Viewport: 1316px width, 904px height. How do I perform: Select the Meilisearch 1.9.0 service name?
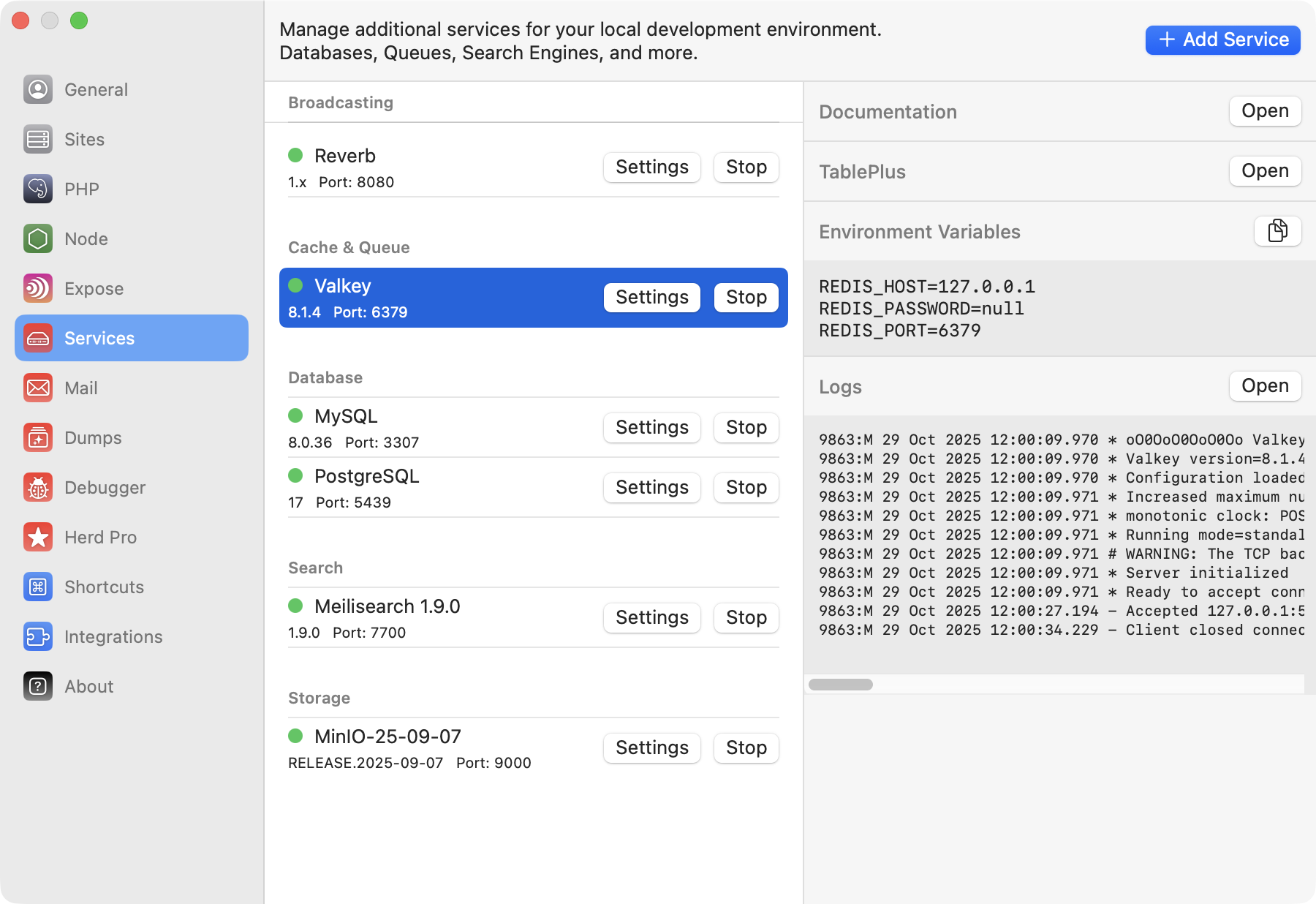tap(387, 606)
